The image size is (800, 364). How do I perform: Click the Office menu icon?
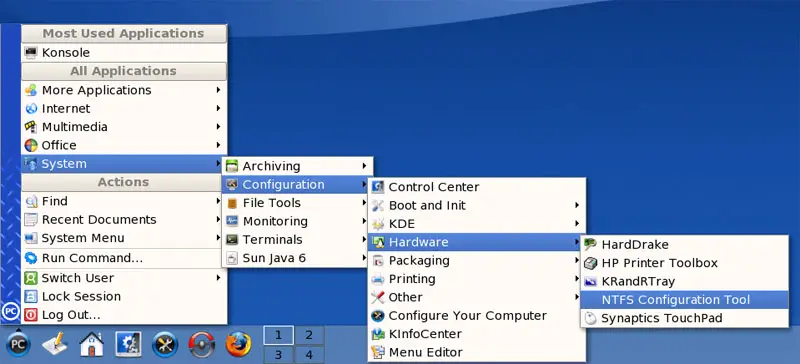(31, 145)
